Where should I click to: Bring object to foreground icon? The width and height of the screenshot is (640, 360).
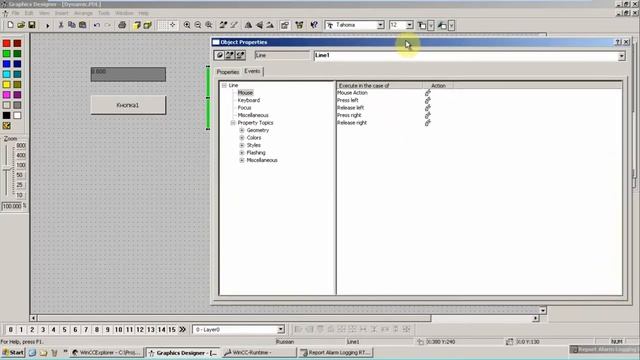click(x=137, y=25)
